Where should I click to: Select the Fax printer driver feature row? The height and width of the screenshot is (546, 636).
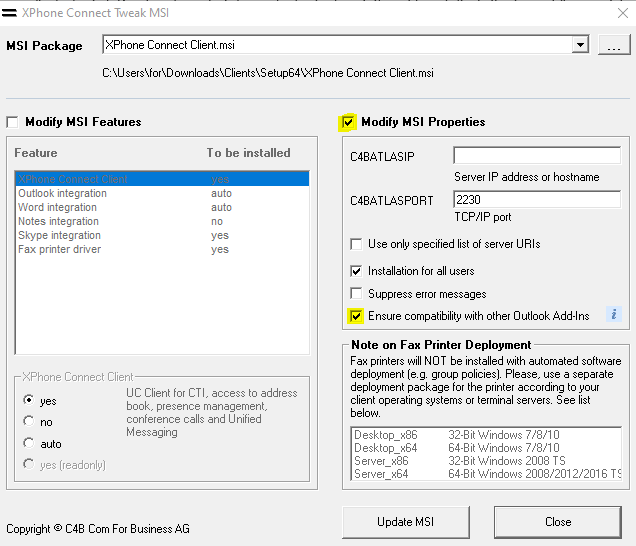coord(162,249)
